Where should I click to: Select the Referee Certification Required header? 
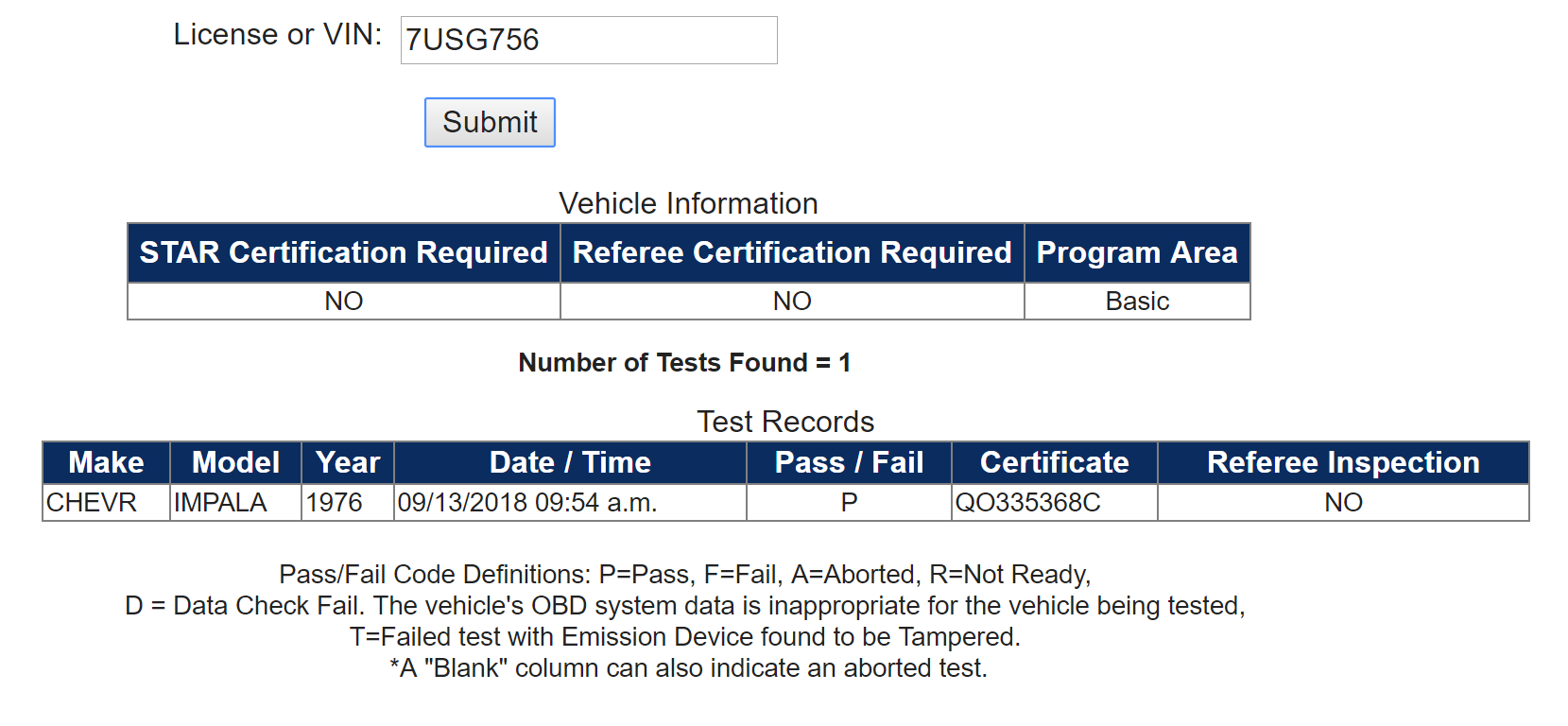pos(792,252)
